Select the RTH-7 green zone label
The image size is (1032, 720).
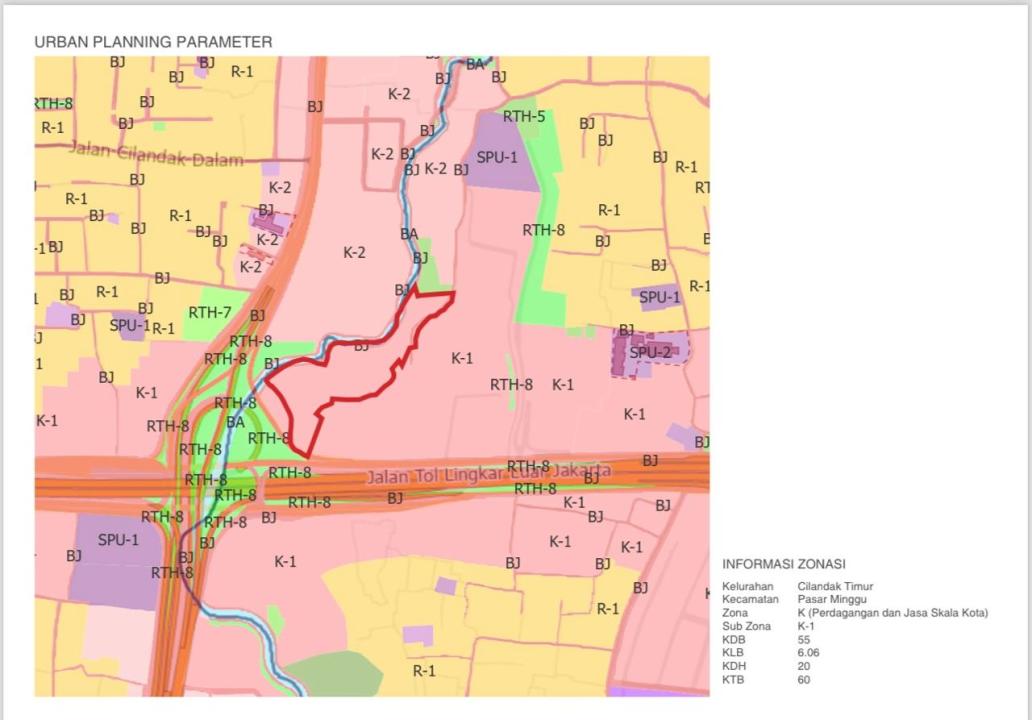coord(209,313)
